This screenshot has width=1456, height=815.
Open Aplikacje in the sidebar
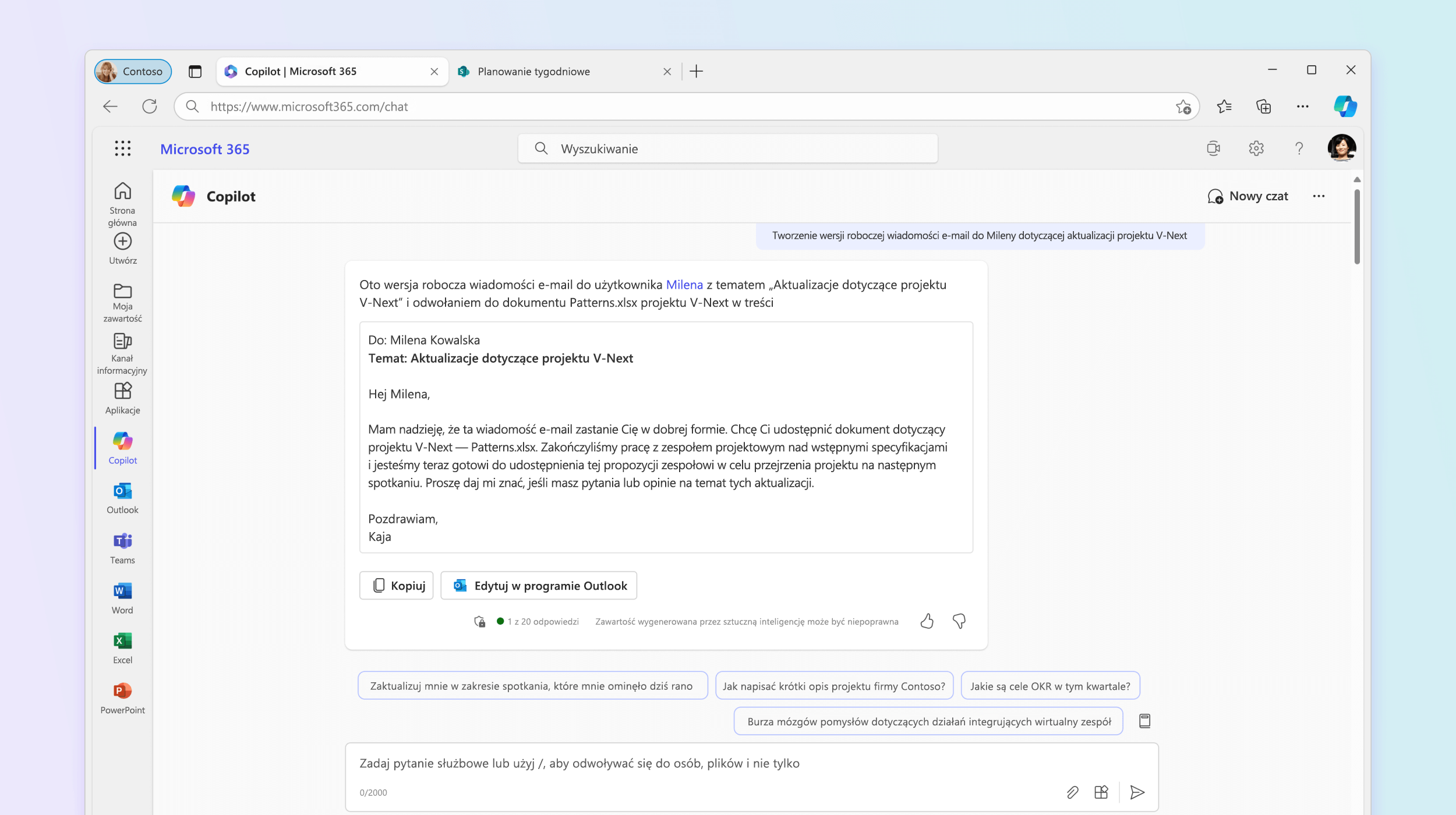click(122, 399)
